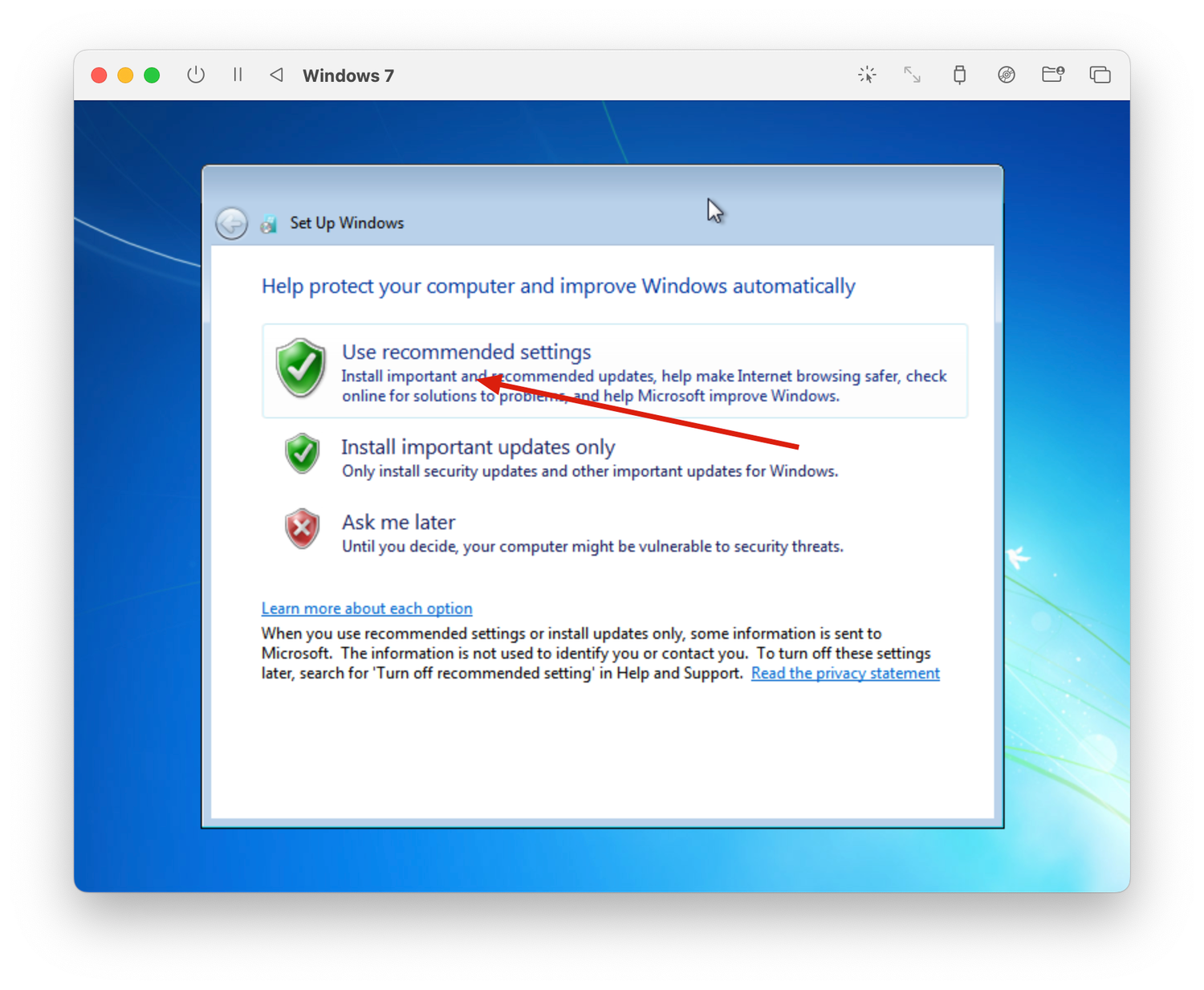This screenshot has height=990, width=1204.
Task: Open the CD/DVD drive image icon
Action: click(1007, 75)
